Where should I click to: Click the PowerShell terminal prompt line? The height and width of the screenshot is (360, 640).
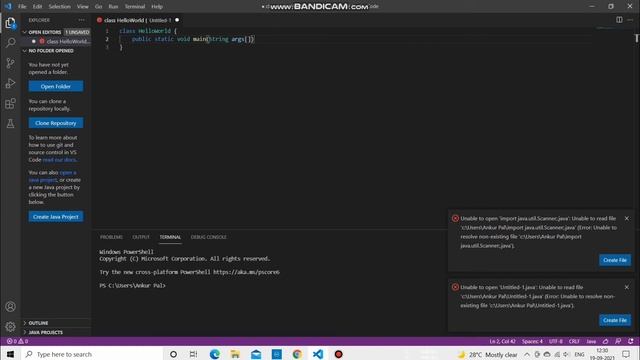coord(133,285)
